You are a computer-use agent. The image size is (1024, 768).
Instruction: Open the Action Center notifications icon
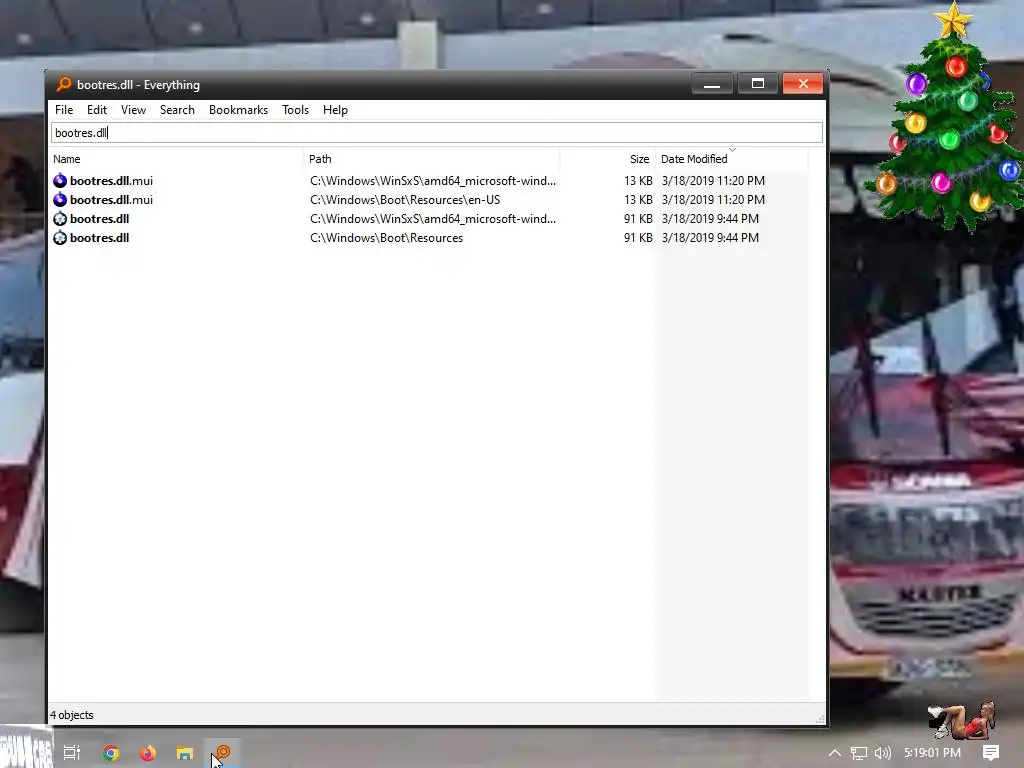(991, 753)
